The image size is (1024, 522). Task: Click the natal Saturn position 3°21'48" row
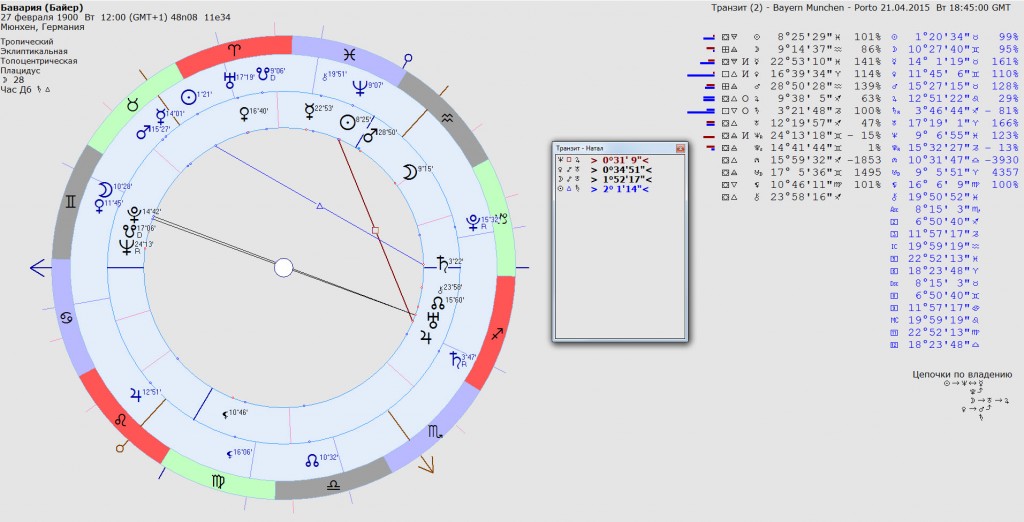coord(792,110)
